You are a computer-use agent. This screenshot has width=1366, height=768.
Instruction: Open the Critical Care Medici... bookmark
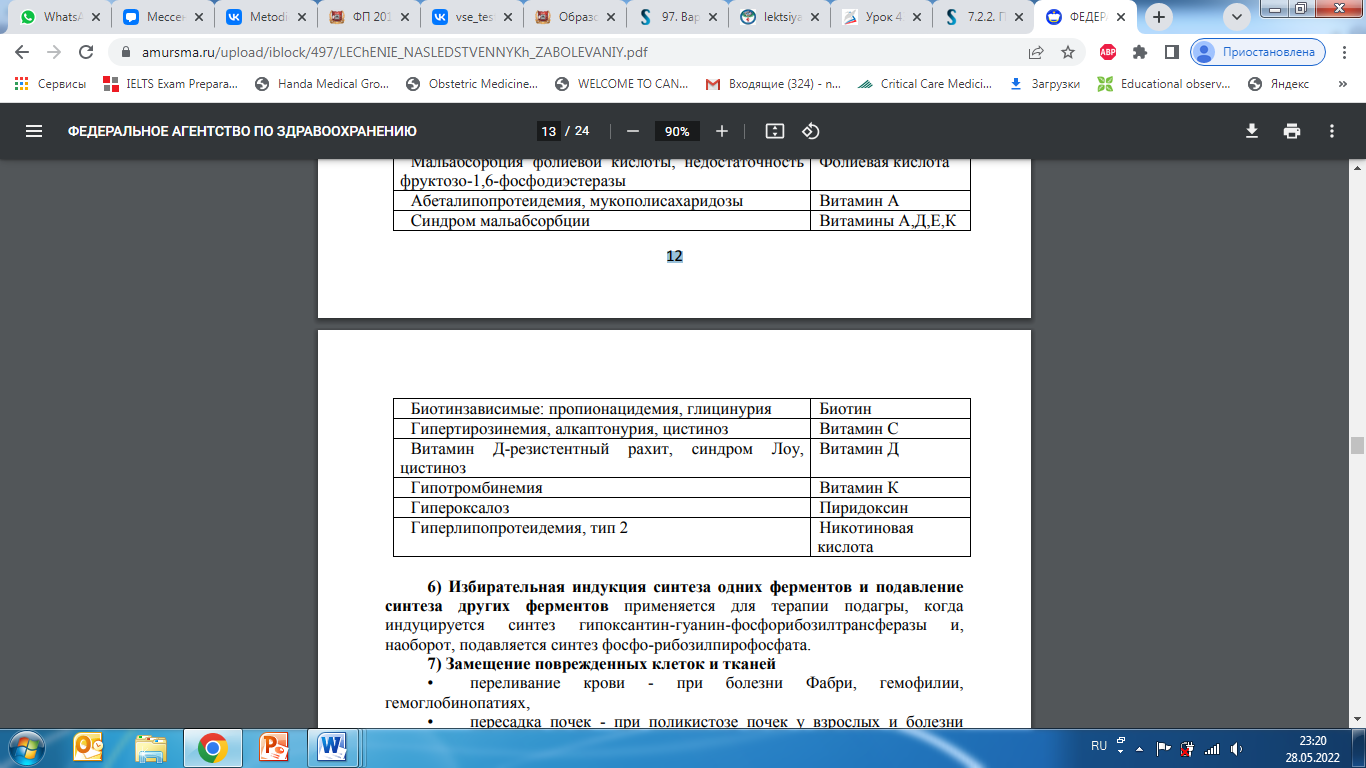(925, 84)
